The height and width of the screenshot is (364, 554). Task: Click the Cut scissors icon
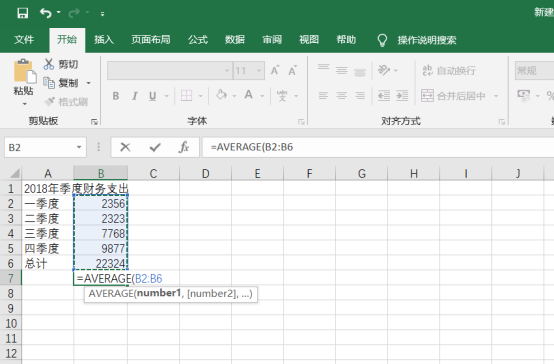pos(49,64)
